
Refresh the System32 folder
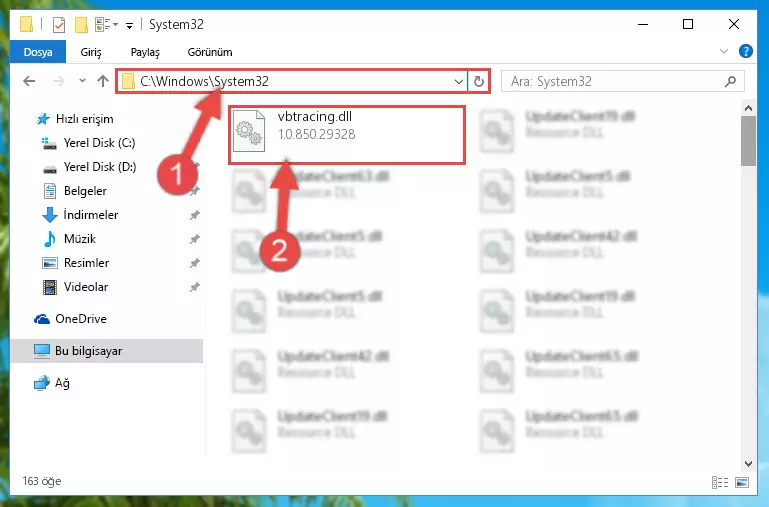pyautogui.click(x=479, y=81)
